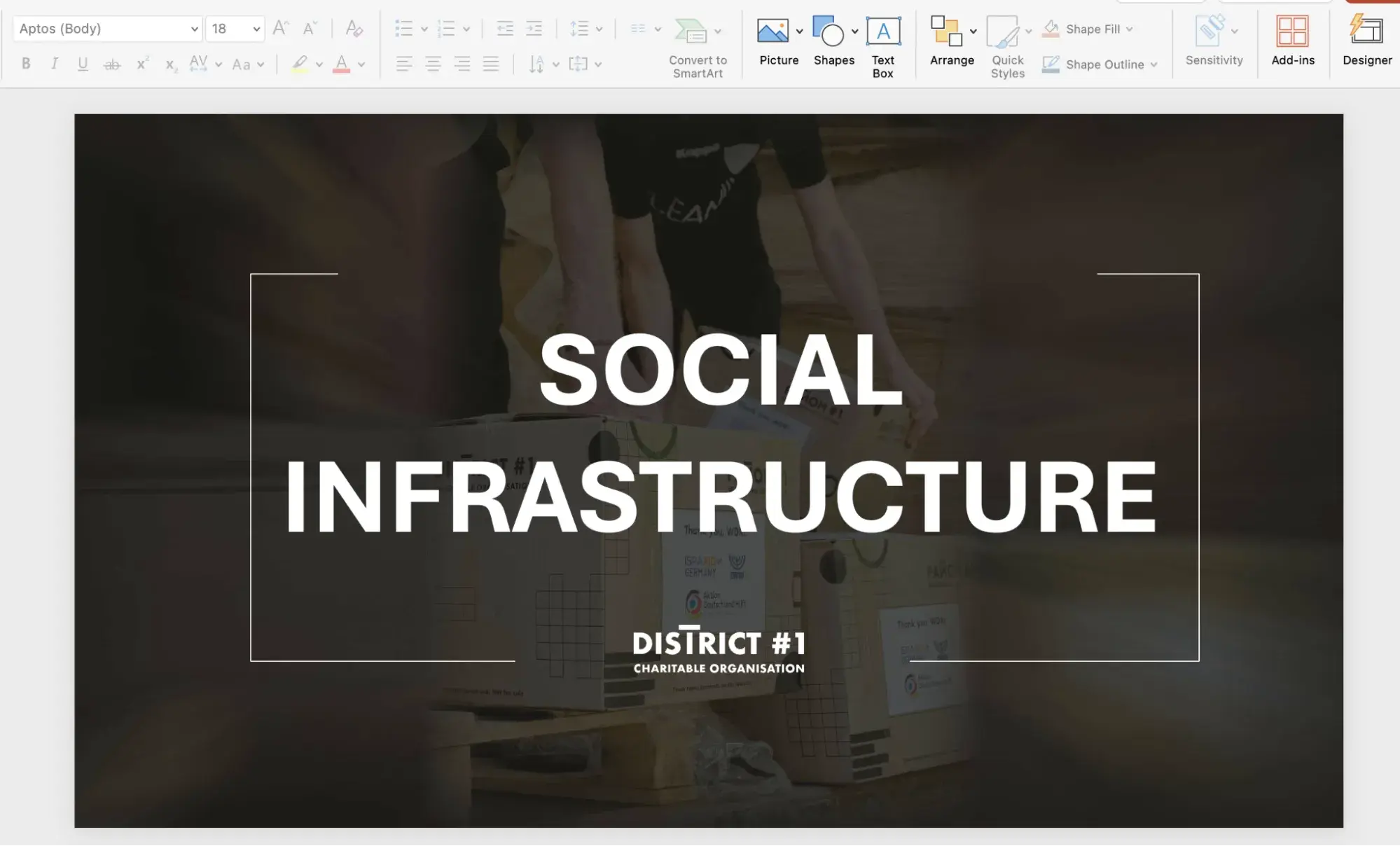Select the SOCIAL INFRASTRUCTURE title text
Viewport: 1400px width, 846px height.
721,433
